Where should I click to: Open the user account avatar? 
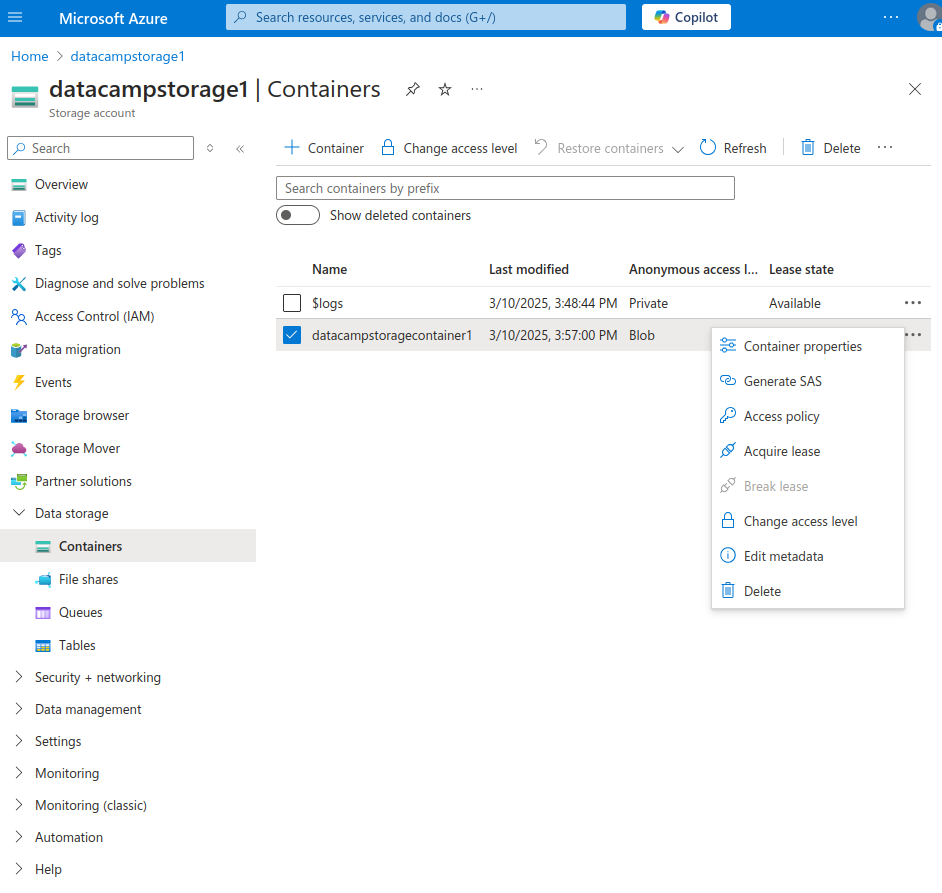929,17
